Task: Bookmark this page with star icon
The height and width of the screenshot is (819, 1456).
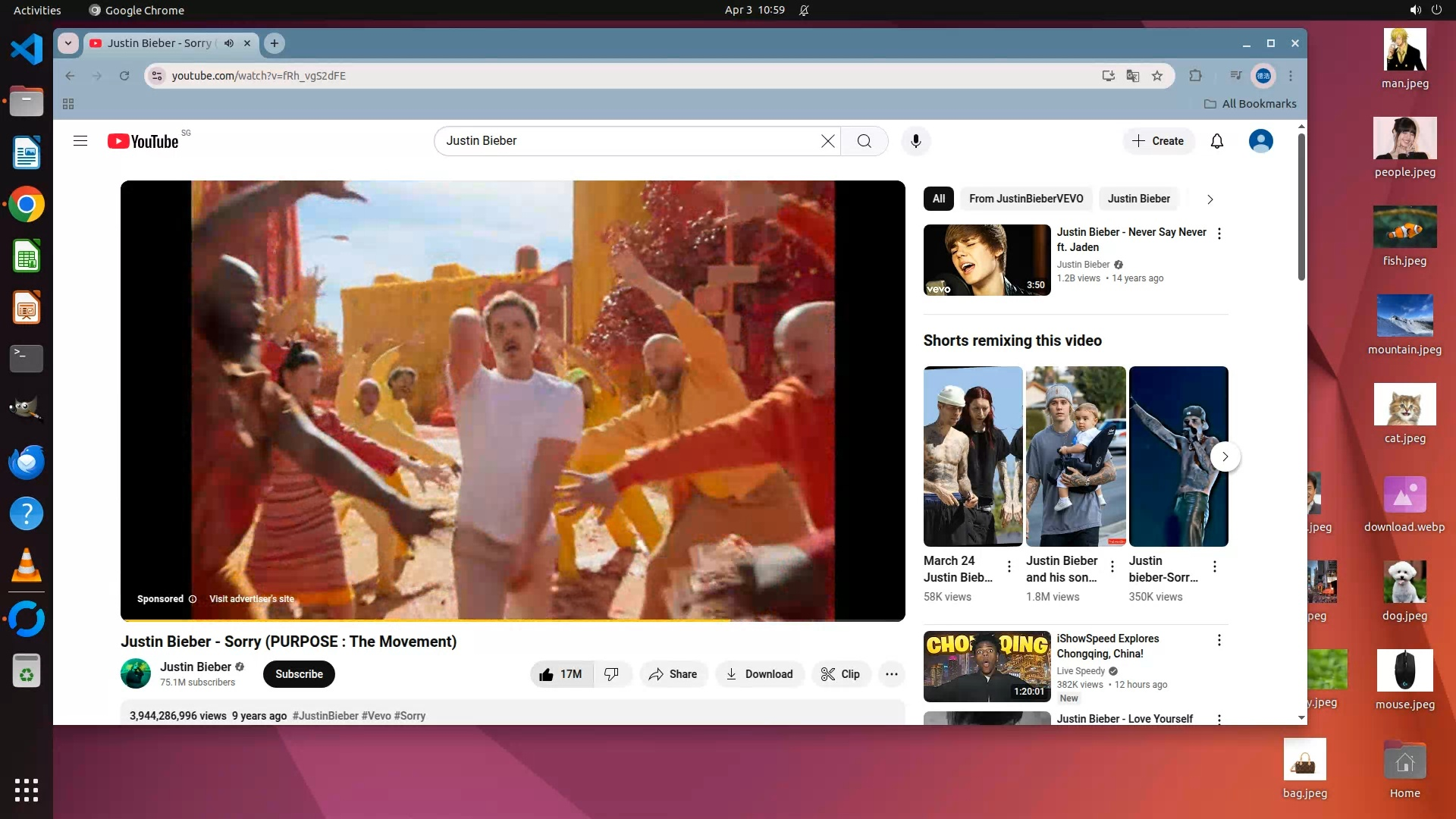Action: point(1157,76)
